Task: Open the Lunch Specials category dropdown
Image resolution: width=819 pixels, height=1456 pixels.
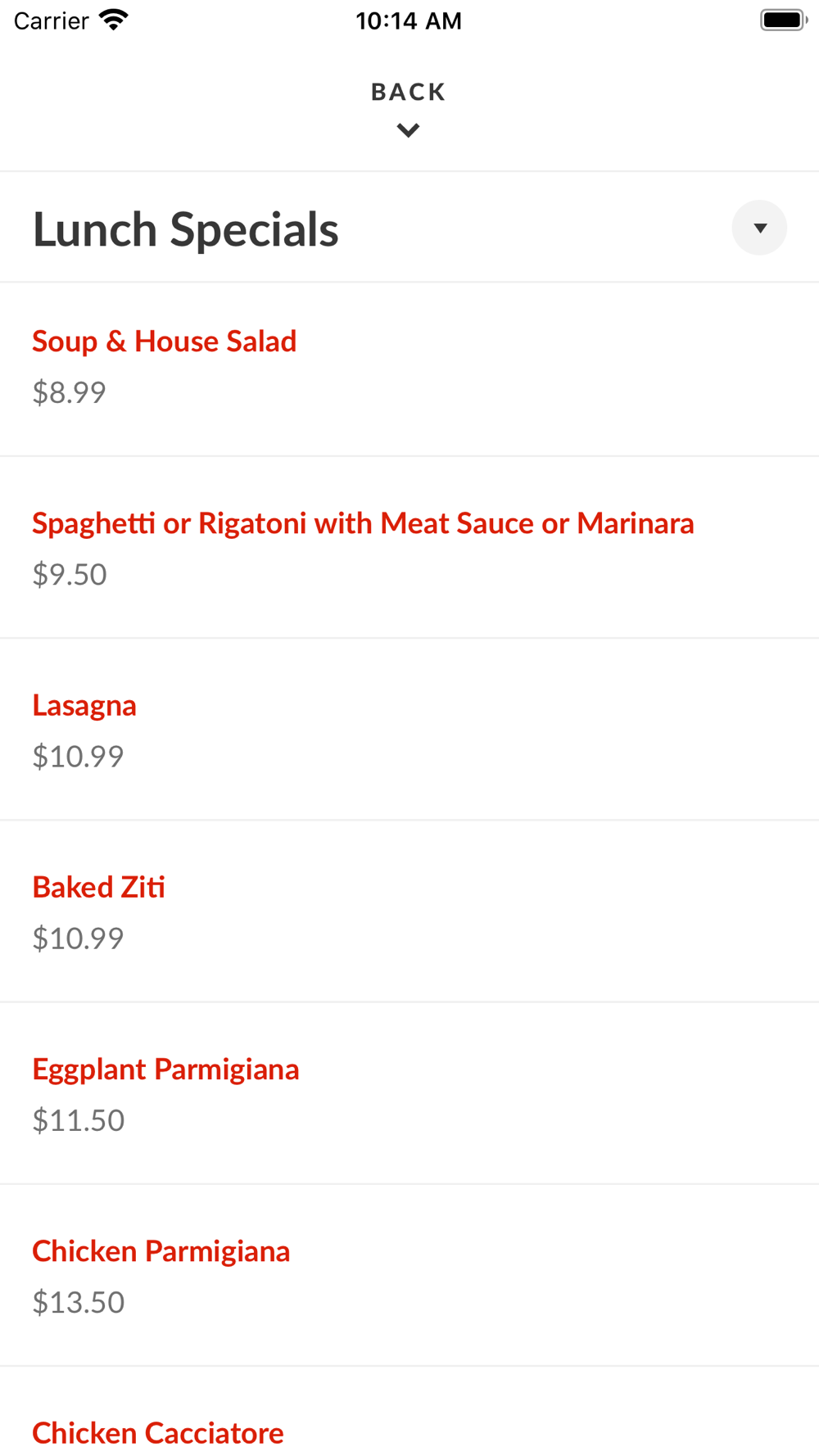Action: pyautogui.click(x=759, y=228)
